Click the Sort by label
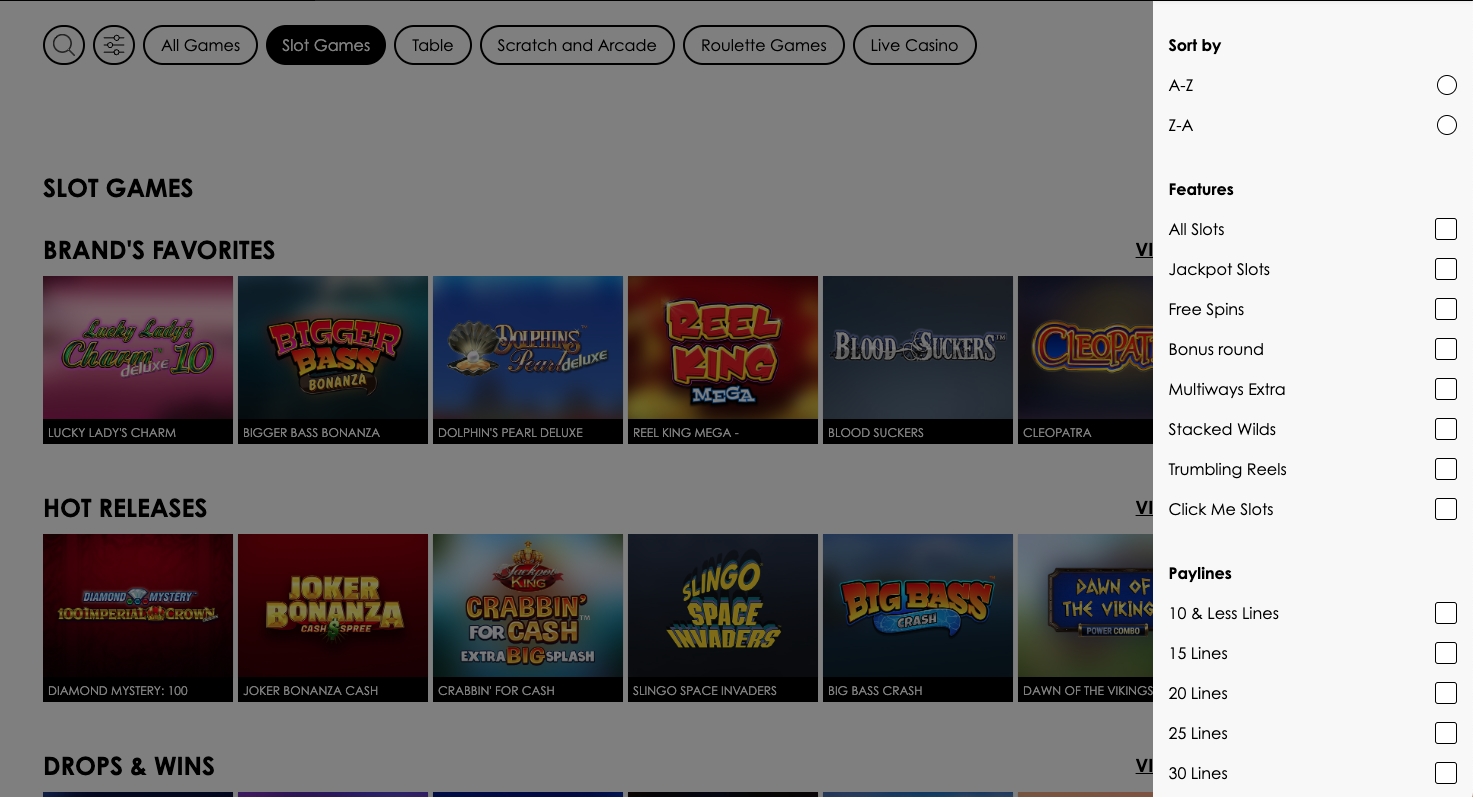This screenshot has height=797, width=1473. [1194, 45]
